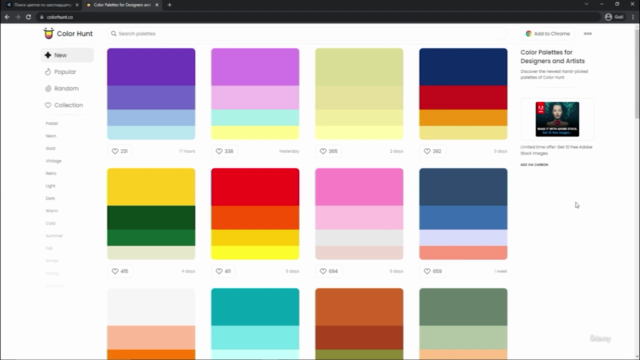
Task: Filter palettes by Light tag
Action: point(51,186)
